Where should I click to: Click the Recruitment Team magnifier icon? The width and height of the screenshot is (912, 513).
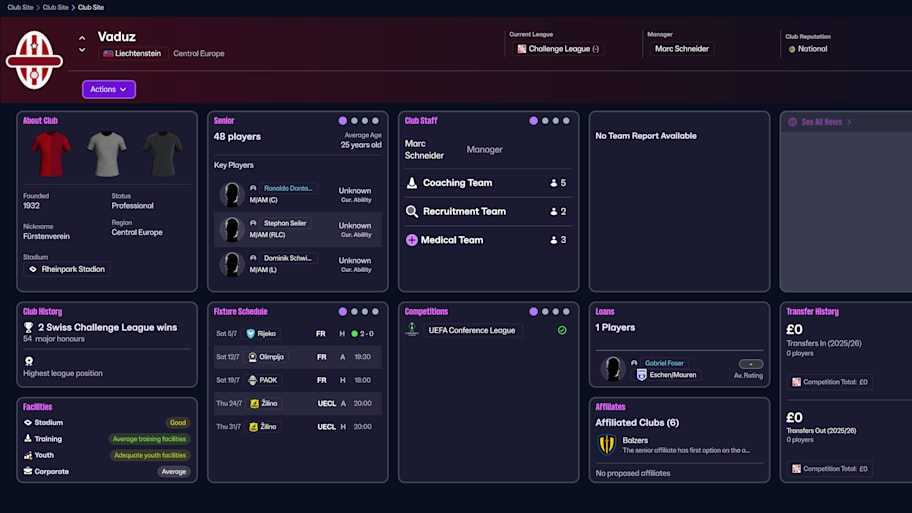point(412,211)
